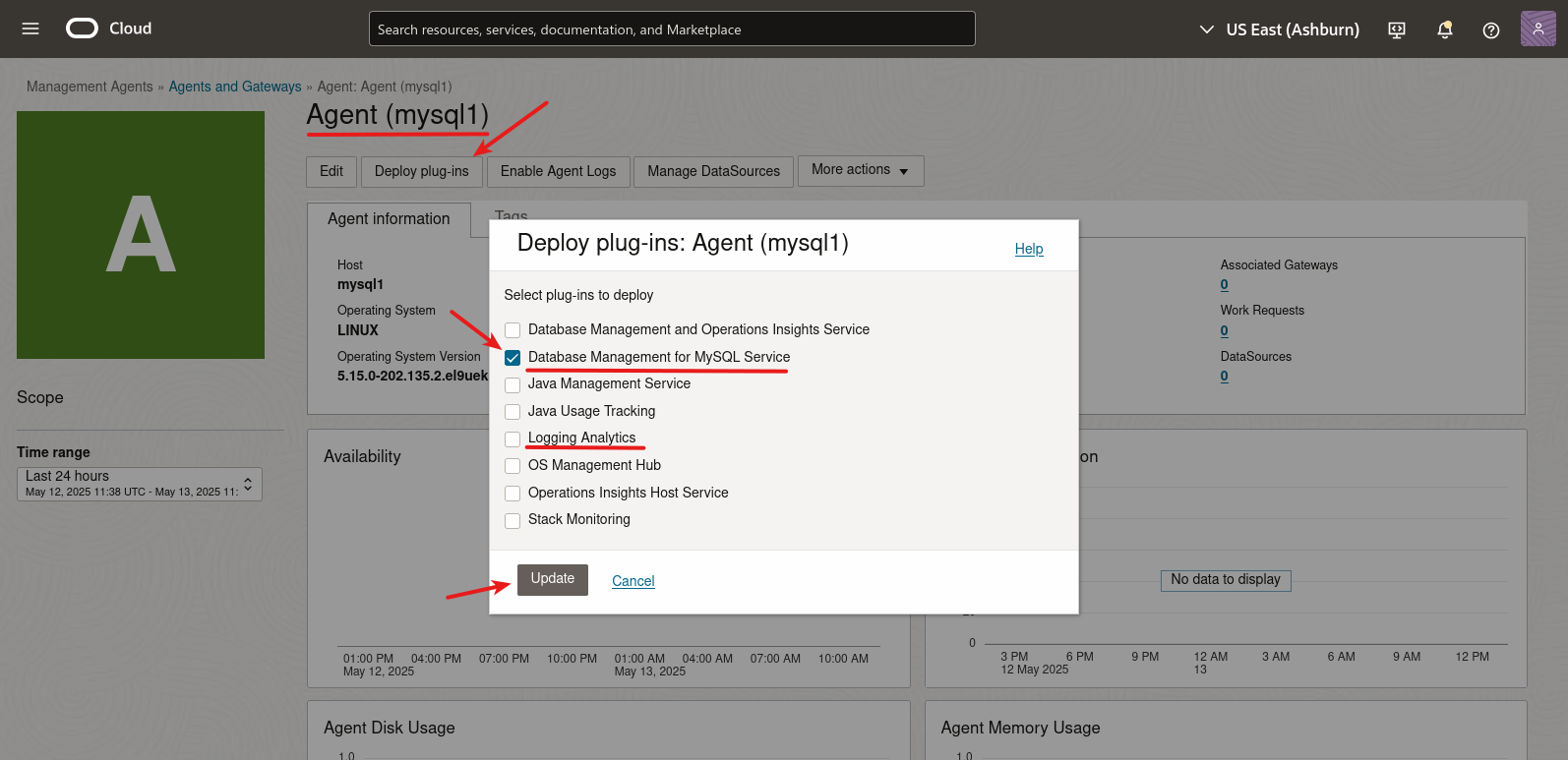Open the announcements bell icon

pos(1444,29)
